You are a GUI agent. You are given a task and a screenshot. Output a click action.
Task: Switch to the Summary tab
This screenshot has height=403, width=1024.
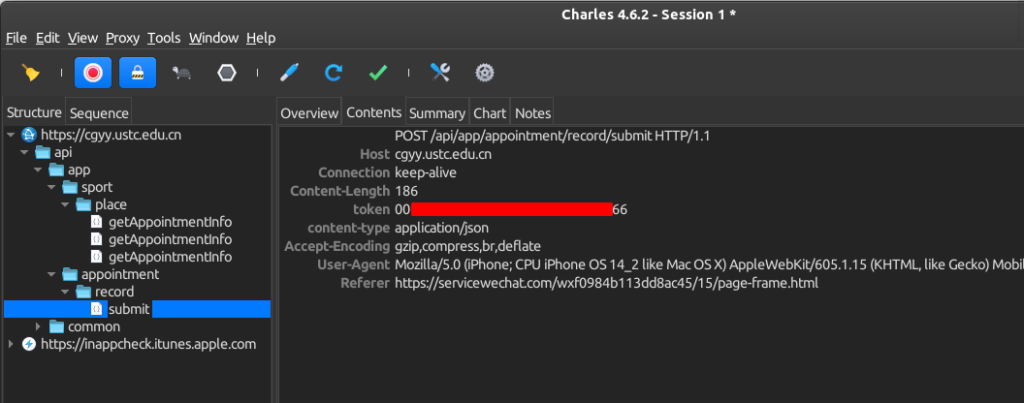[437, 113]
